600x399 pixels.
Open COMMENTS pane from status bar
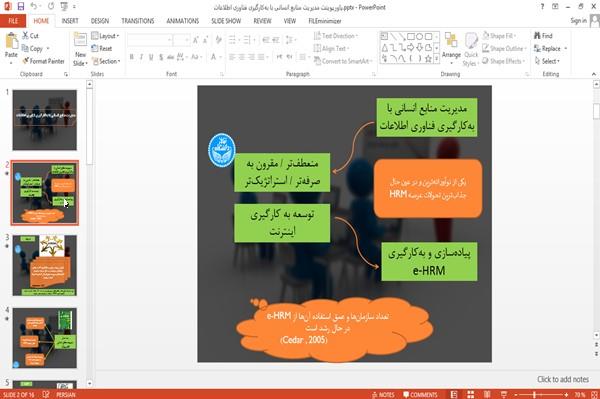click(x=420, y=395)
